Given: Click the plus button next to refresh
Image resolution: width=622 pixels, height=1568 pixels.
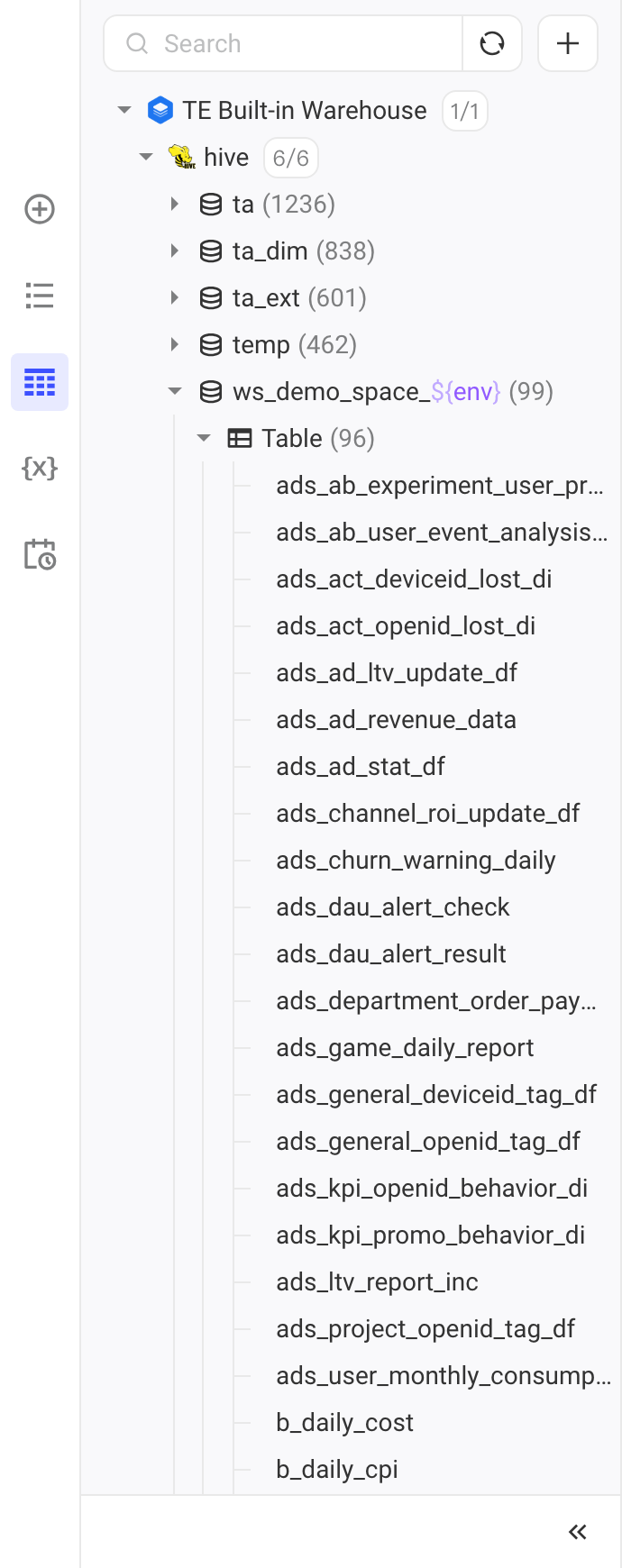Looking at the screenshot, I should [568, 43].
